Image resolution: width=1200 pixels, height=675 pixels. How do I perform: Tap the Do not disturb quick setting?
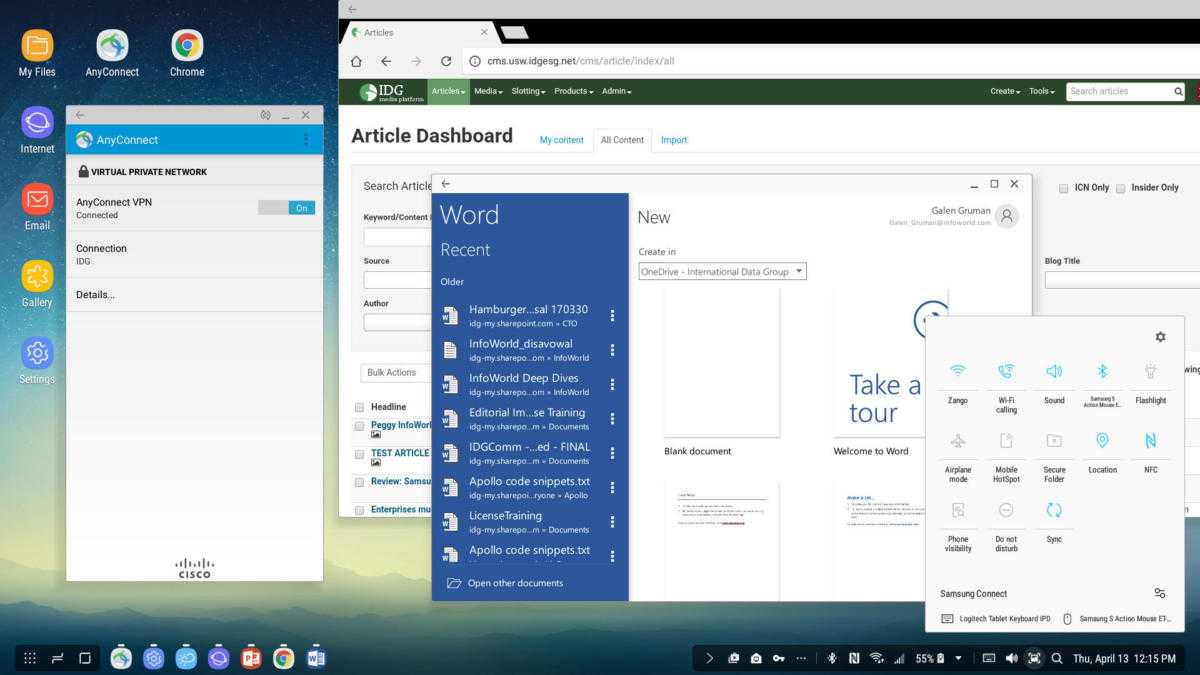coord(1006,510)
